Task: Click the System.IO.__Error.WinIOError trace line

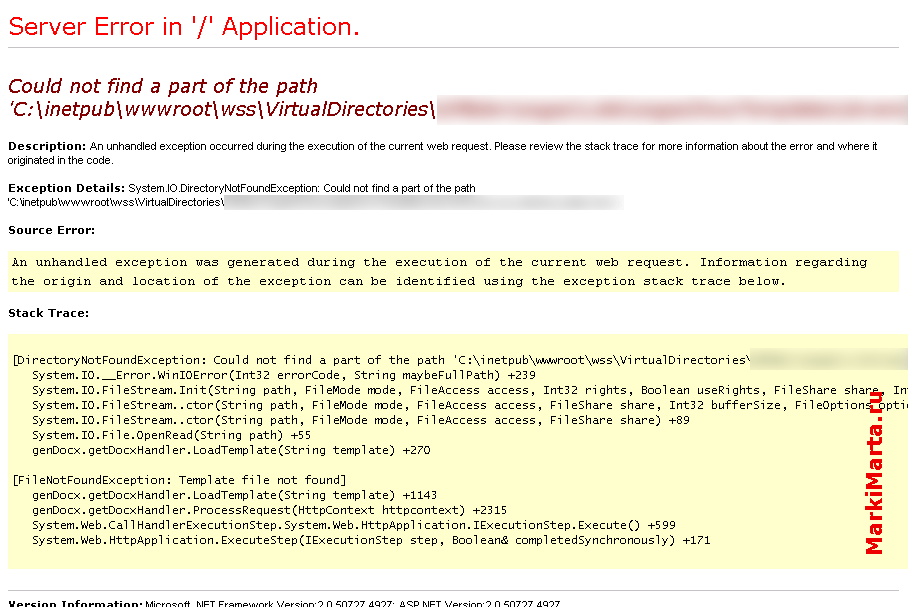Action: pos(284,375)
